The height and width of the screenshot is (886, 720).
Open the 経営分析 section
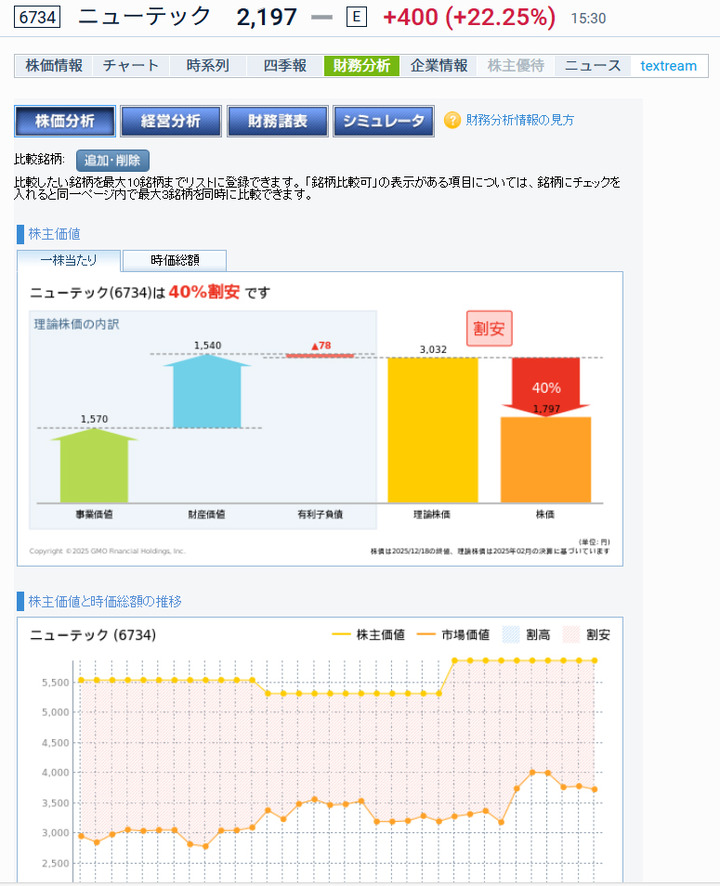click(x=171, y=121)
